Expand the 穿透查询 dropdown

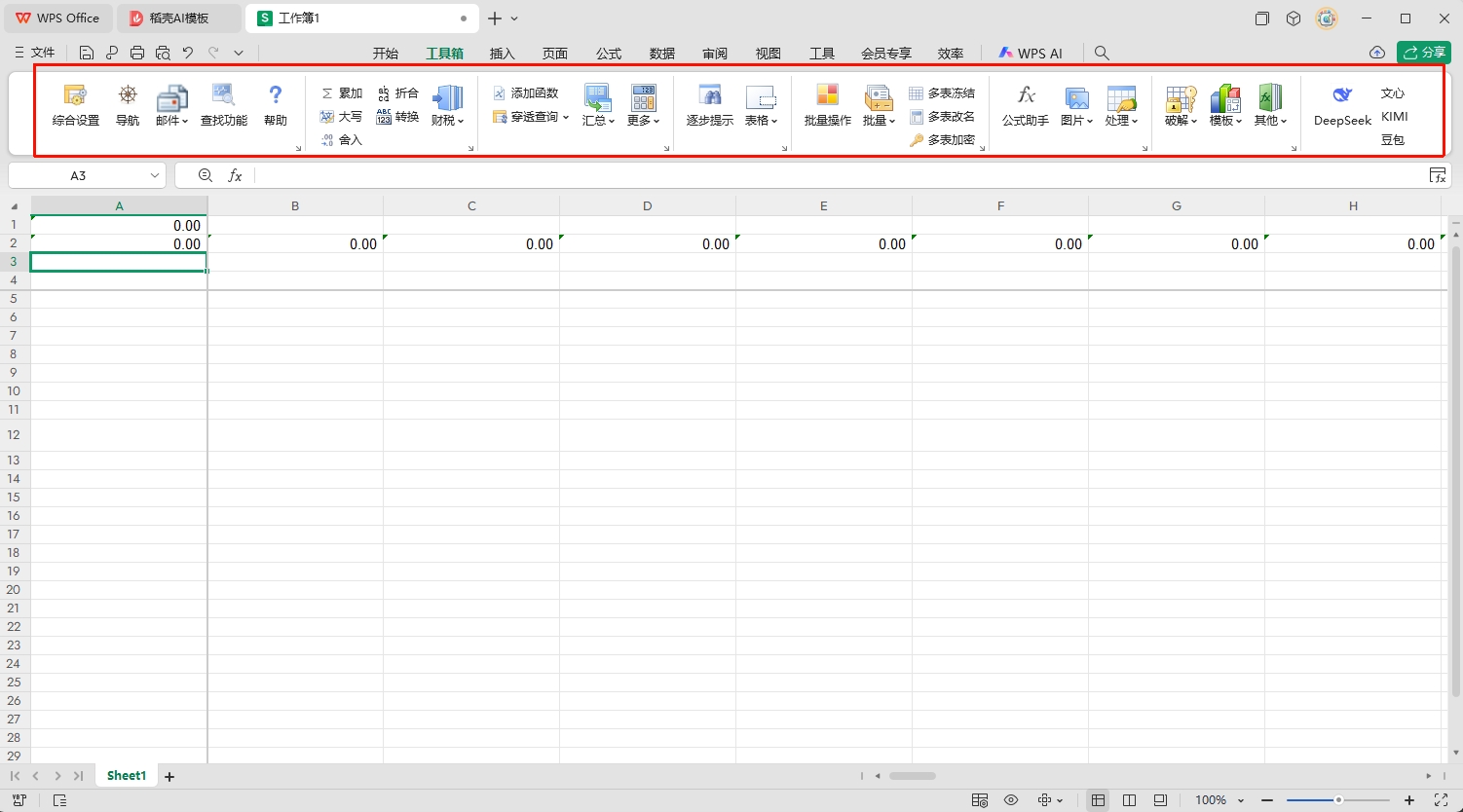531,117
